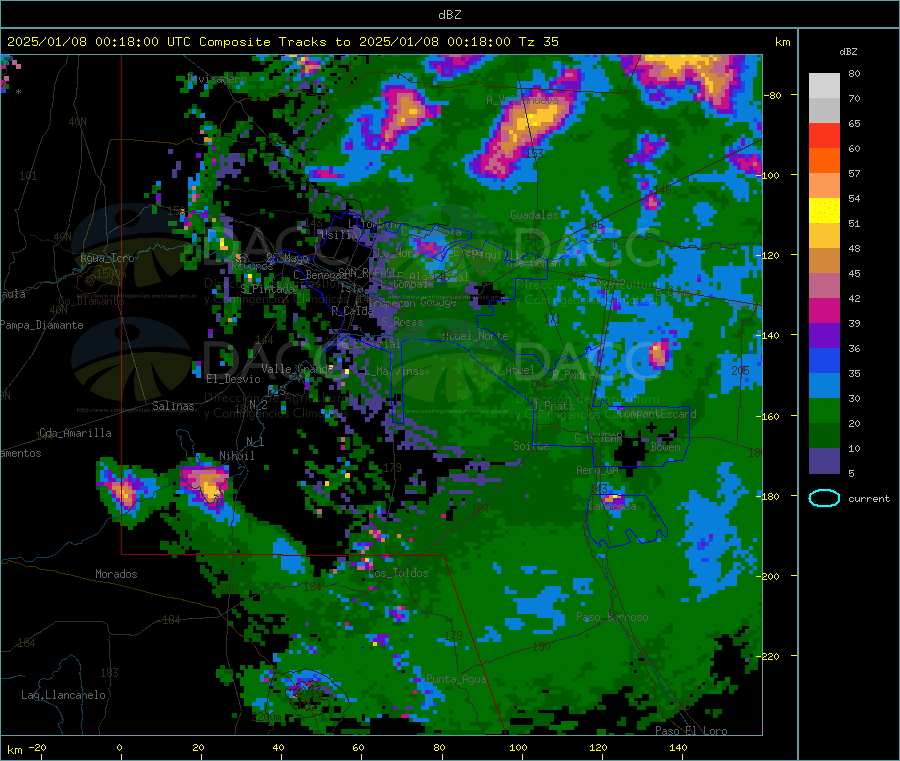Click the Morados place label
Screen dimensions: 900x761
coord(116,574)
